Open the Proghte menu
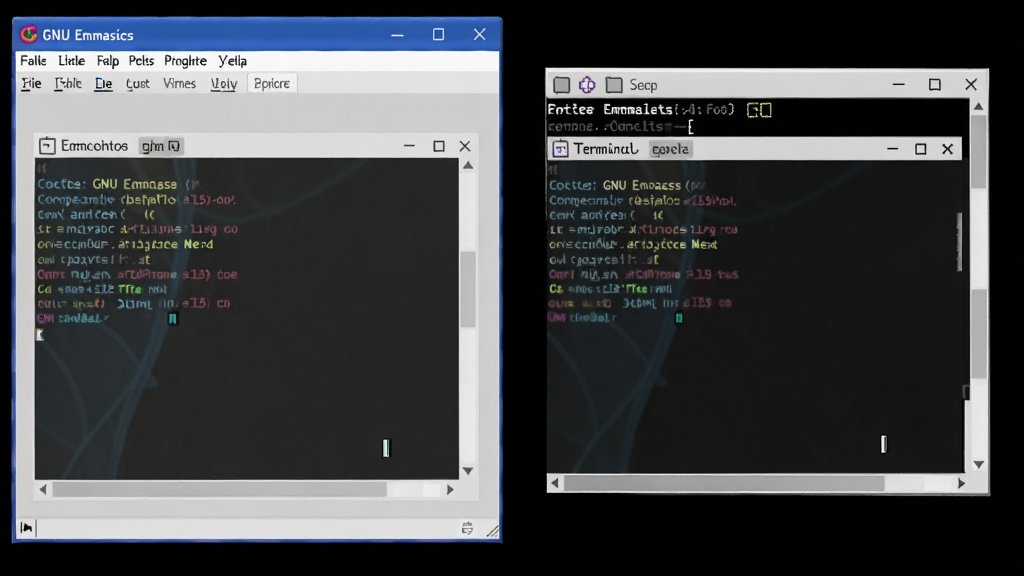The height and width of the screenshot is (576, 1024). pyautogui.click(x=185, y=61)
